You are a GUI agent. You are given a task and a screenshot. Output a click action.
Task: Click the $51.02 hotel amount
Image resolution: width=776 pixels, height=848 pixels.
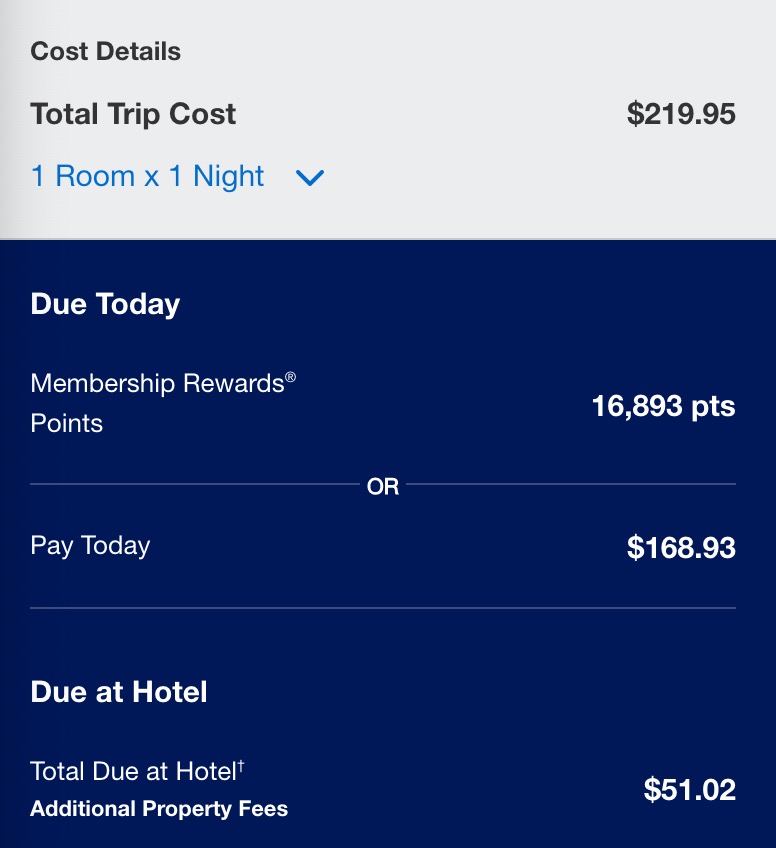click(x=689, y=790)
